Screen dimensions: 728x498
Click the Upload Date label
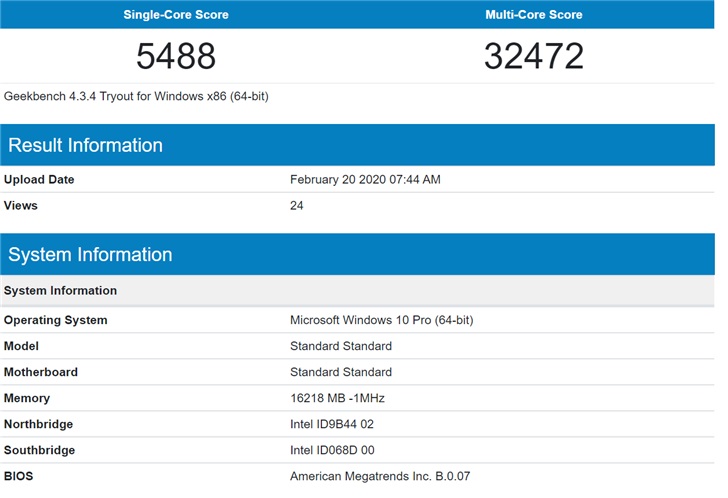tap(39, 180)
